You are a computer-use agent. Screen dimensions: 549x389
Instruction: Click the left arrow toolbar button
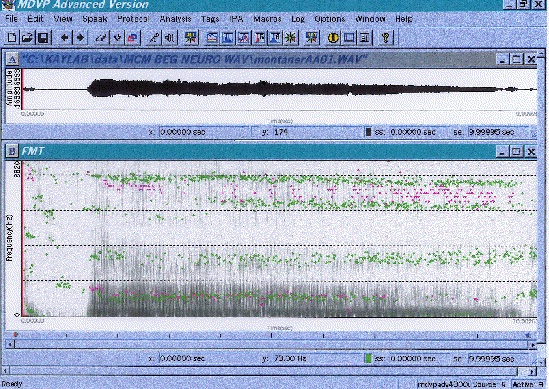[64, 37]
